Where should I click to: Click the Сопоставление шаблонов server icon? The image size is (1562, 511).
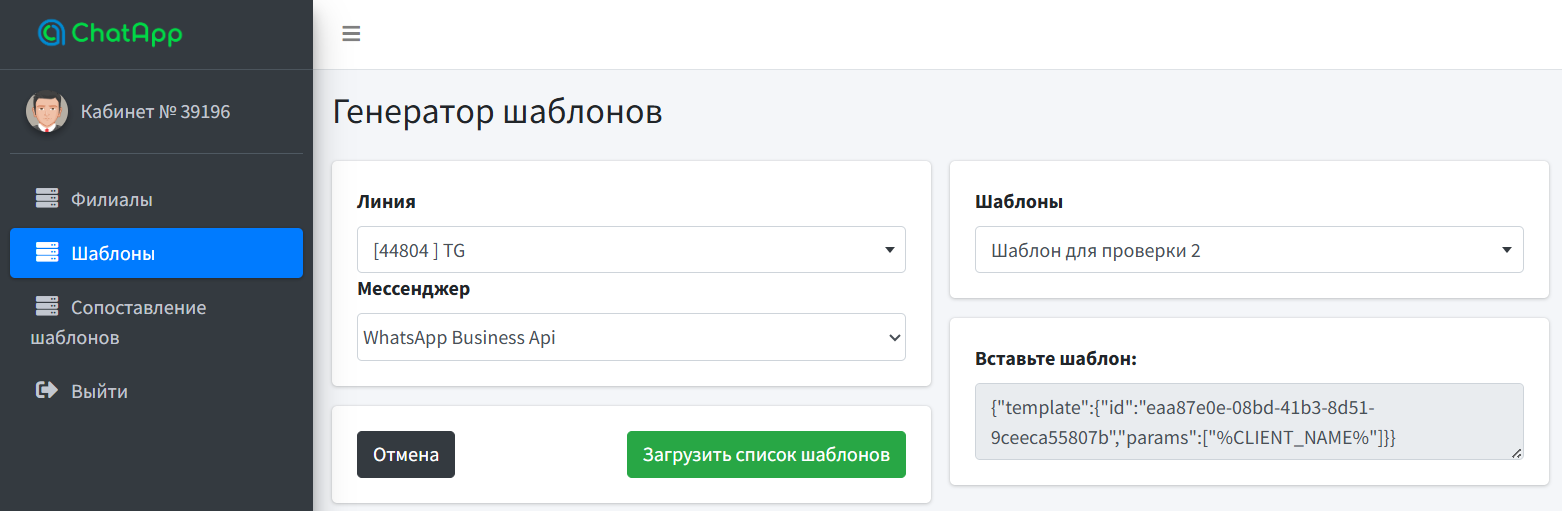47,307
